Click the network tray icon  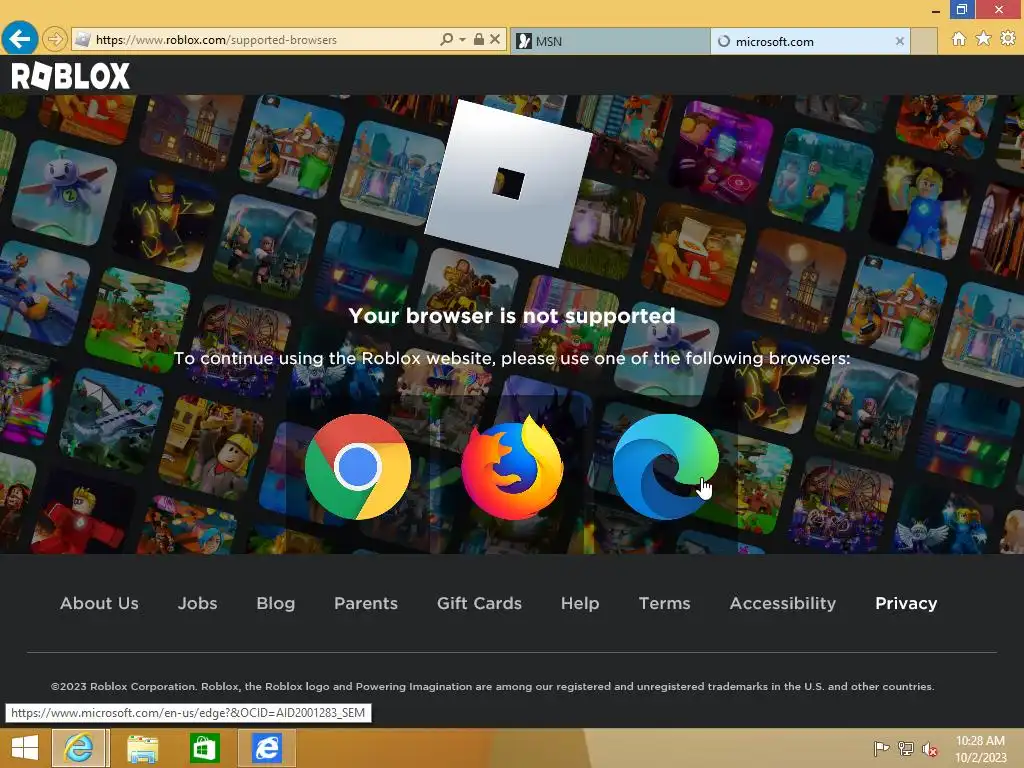click(x=905, y=748)
